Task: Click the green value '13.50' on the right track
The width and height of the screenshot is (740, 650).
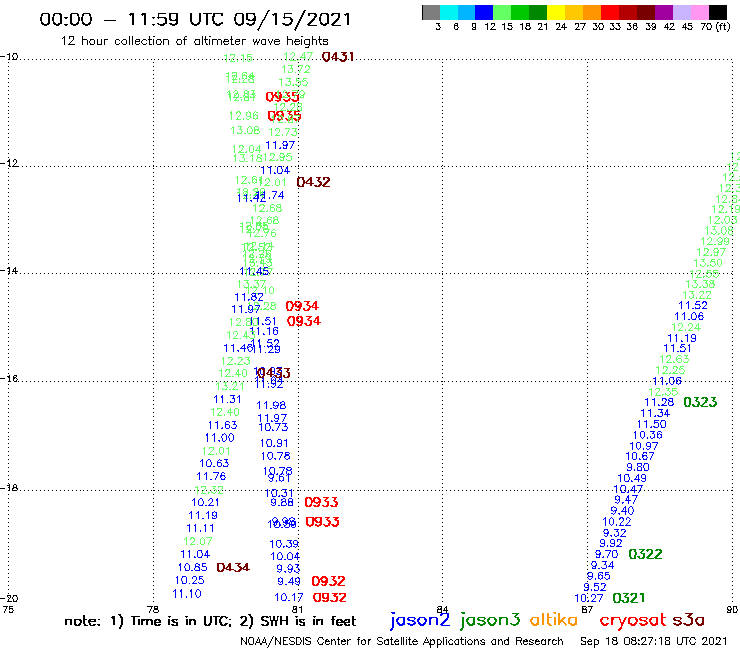Action: pyautogui.click(x=708, y=263)
